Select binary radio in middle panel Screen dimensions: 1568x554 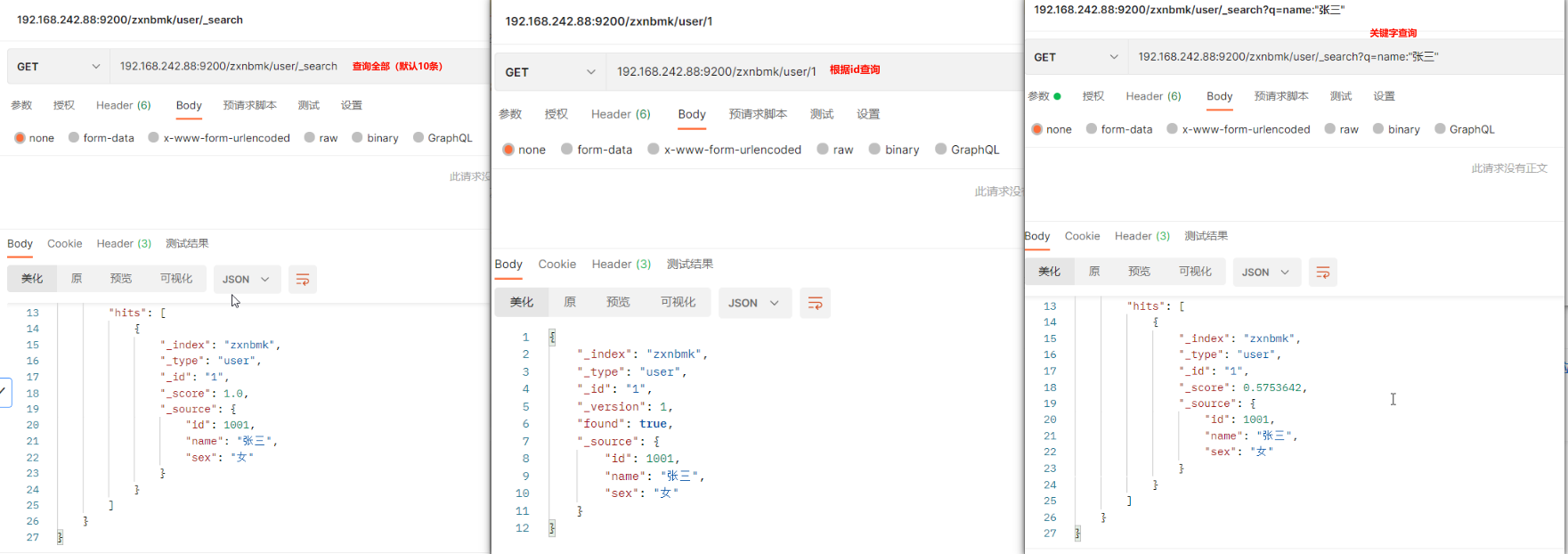874,150
